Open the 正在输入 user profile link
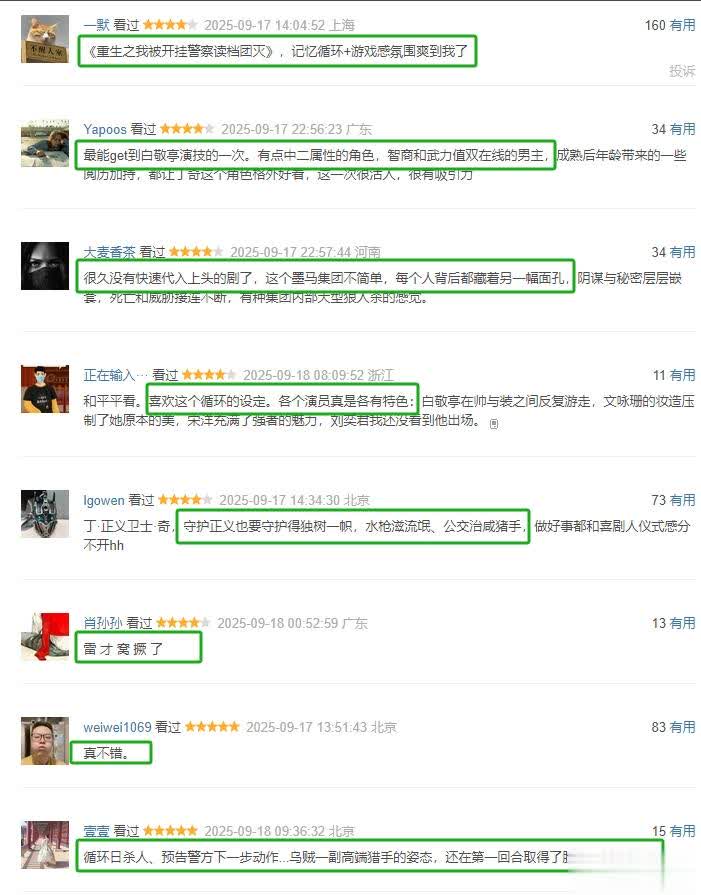701x895 pixels. click(115, 375)
